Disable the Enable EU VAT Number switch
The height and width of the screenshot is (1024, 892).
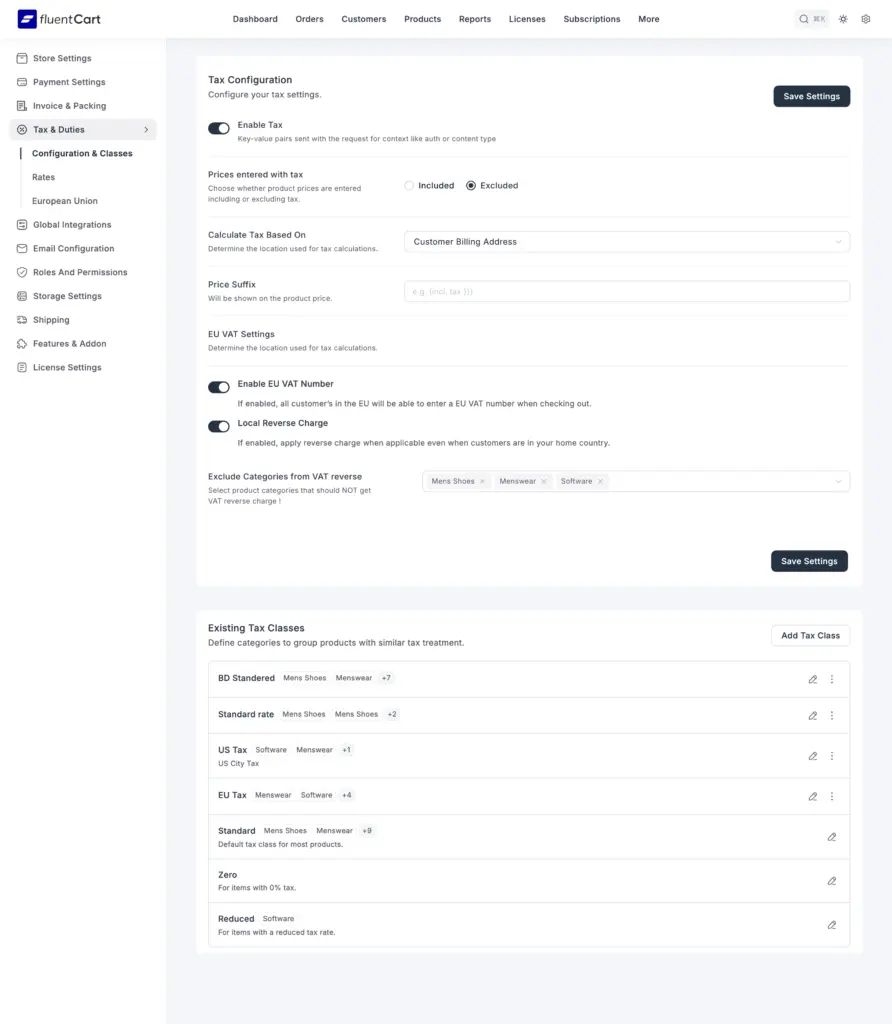click(219, 387)
